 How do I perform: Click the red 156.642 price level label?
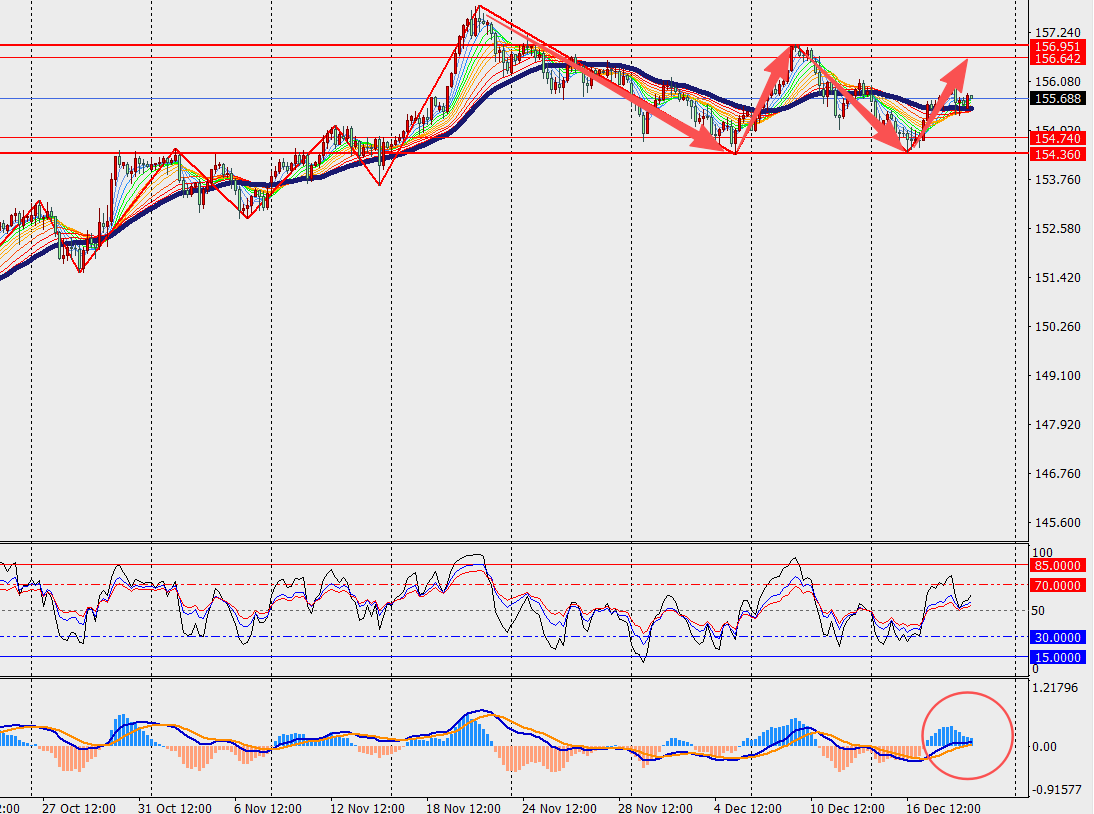1058,59
